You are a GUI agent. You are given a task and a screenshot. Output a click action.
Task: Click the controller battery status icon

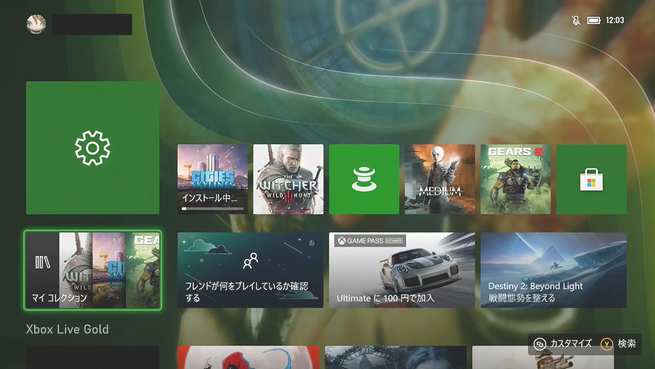[x=594, y=20]
